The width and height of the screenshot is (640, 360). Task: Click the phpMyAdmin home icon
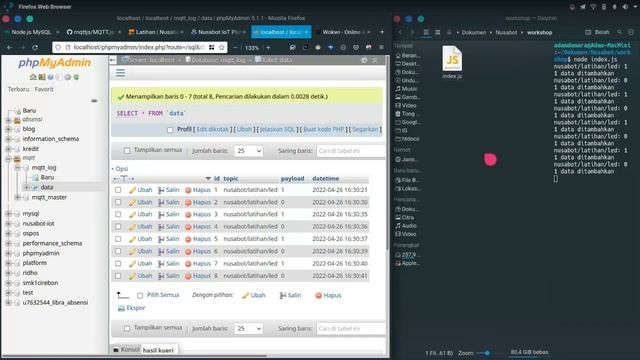coord(33,77)
